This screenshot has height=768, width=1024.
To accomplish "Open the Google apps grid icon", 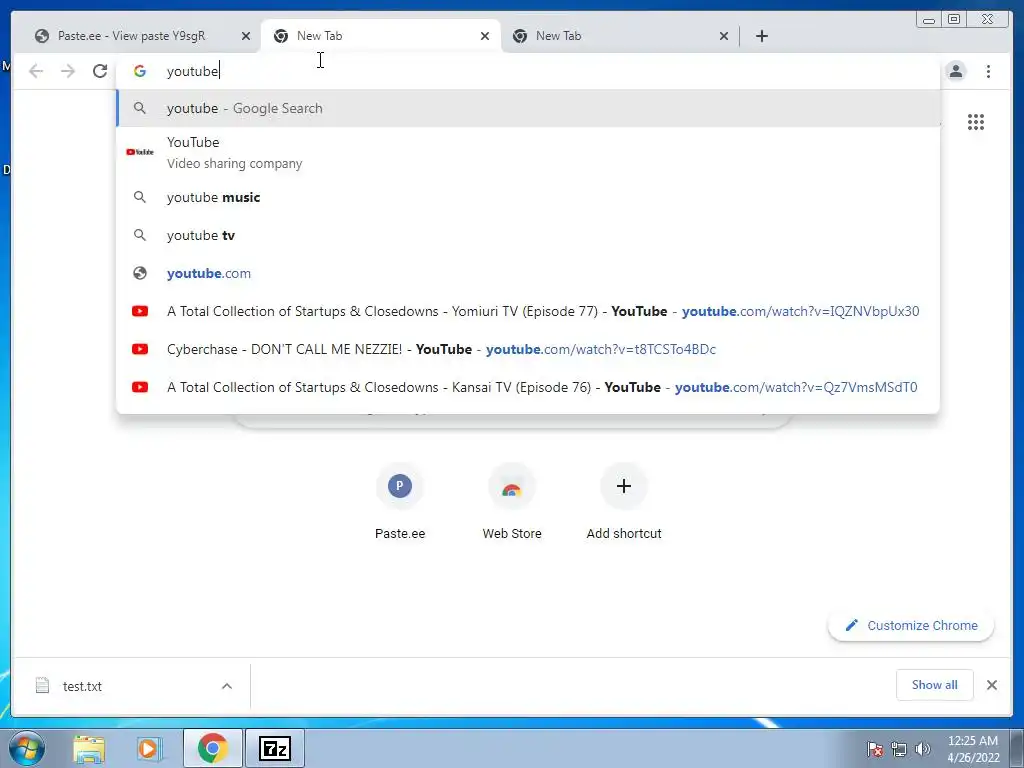I will (x=976, y=122).
